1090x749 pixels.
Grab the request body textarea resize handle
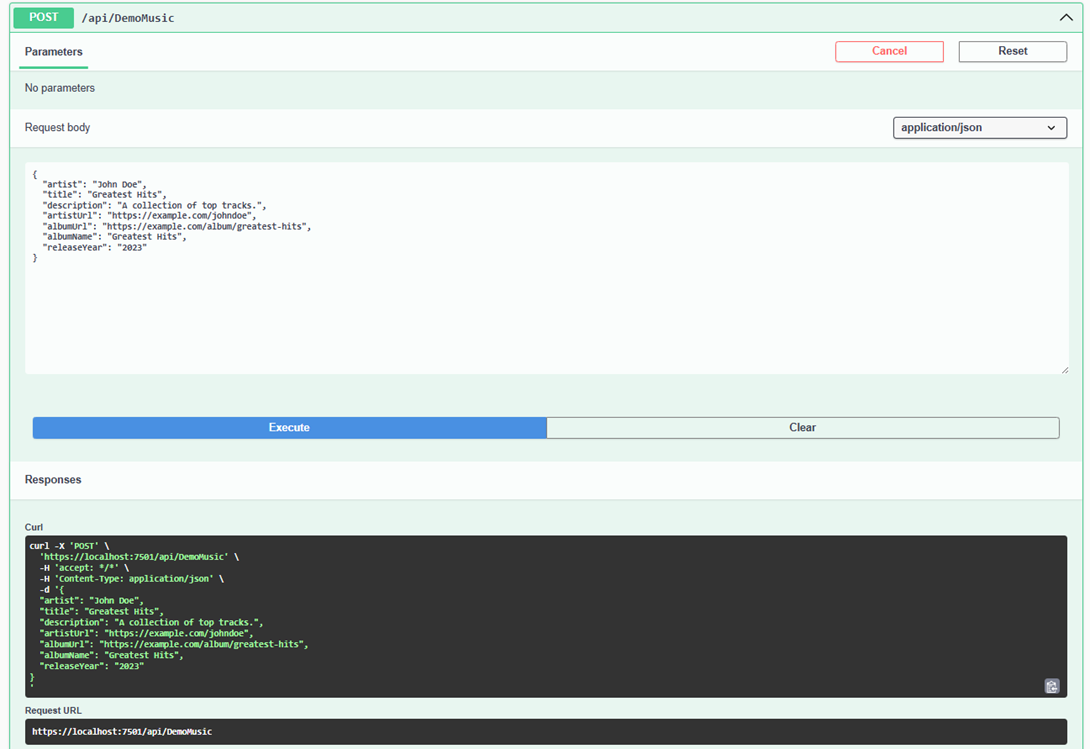pos(1063,369)
